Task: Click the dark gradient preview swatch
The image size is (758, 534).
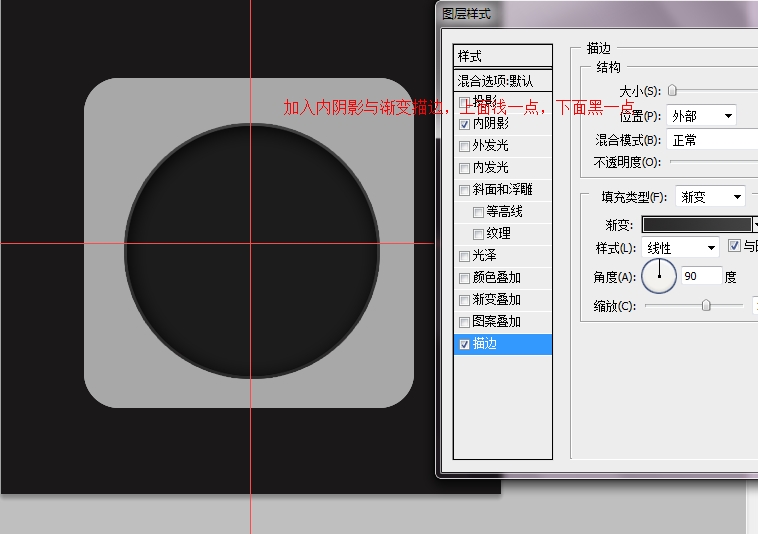Action: coord(697,224)
